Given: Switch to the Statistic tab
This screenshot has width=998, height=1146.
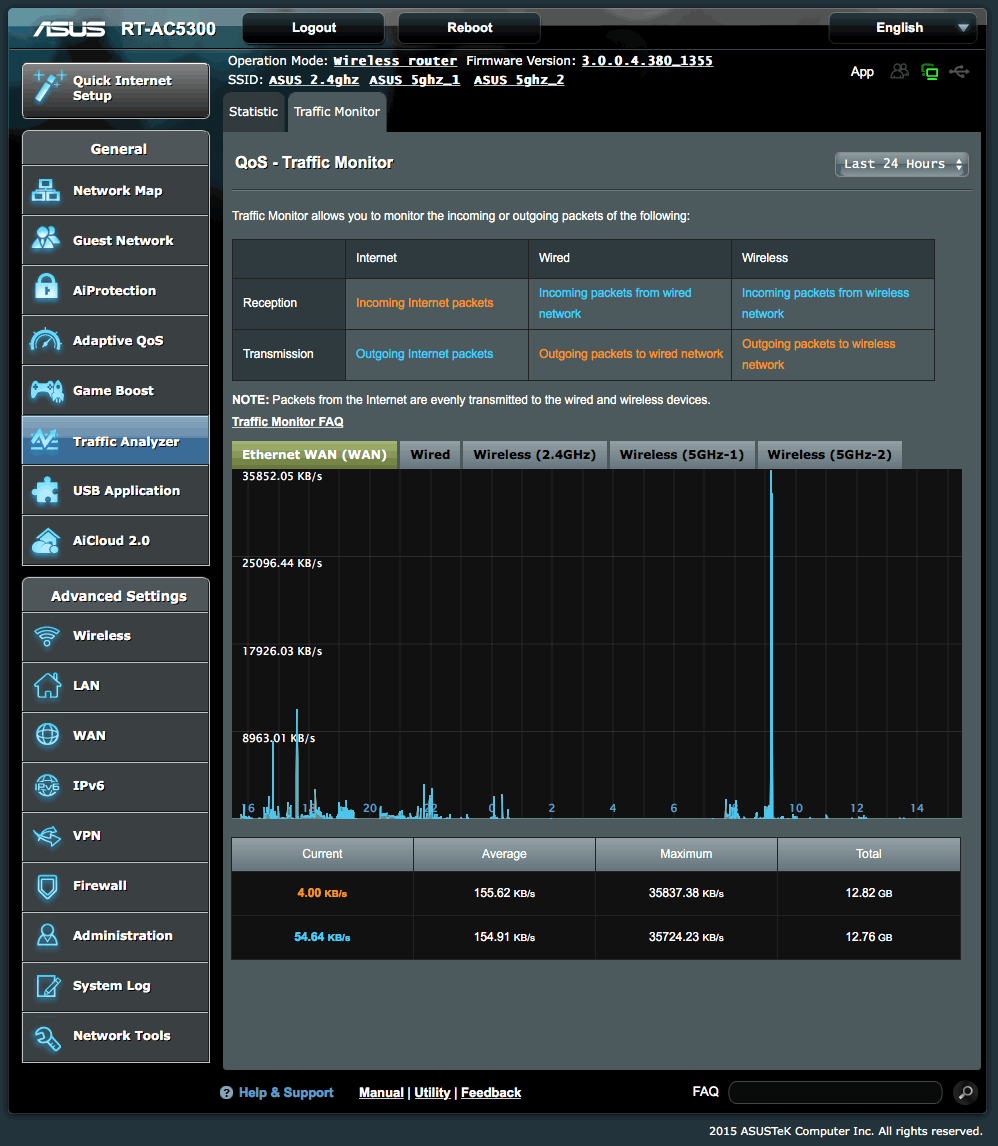Looking at the screenshot, I should point(253,112).
